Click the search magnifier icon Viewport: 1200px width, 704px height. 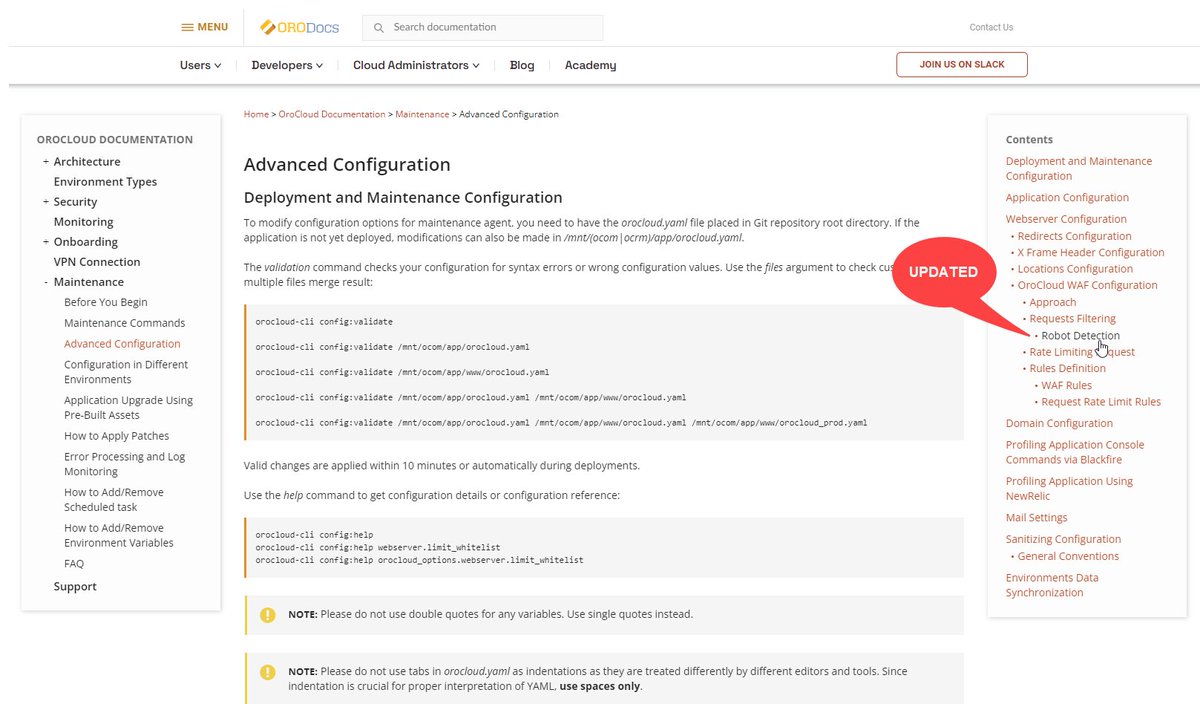pyautogui.click(x=378, y=27)
